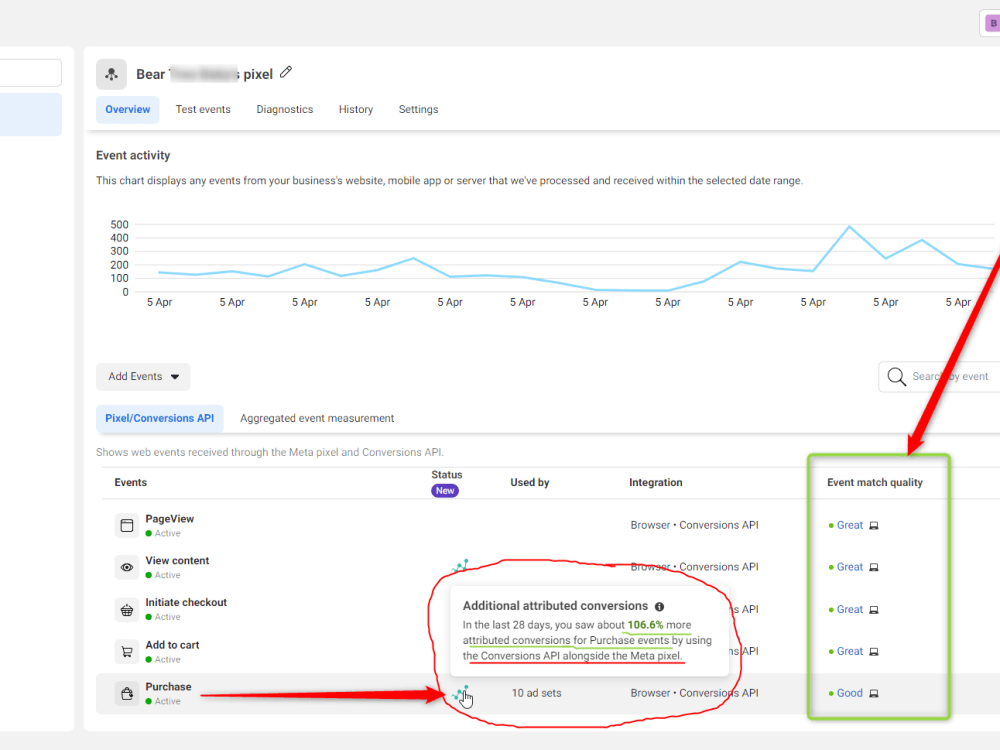Open Great match quality link for PageView

click(x=849, y=526)
